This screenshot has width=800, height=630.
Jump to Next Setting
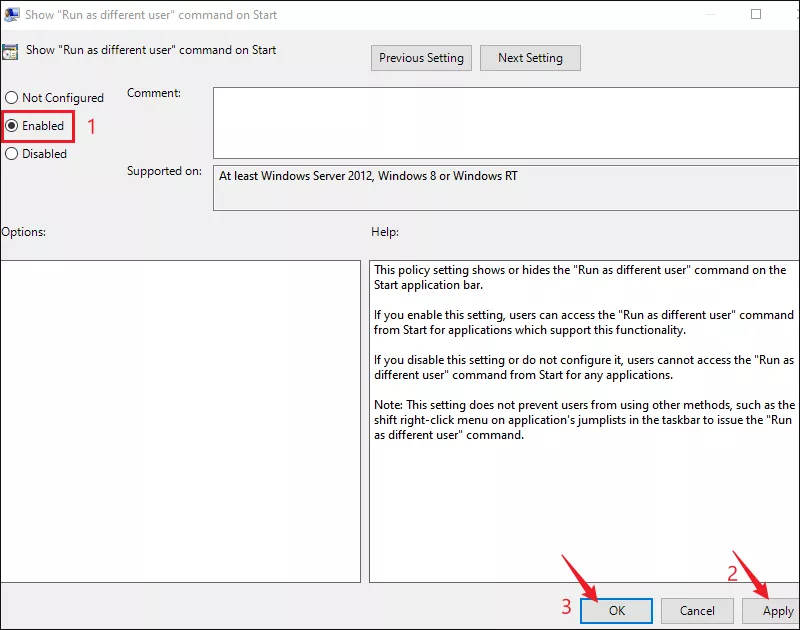530,58
